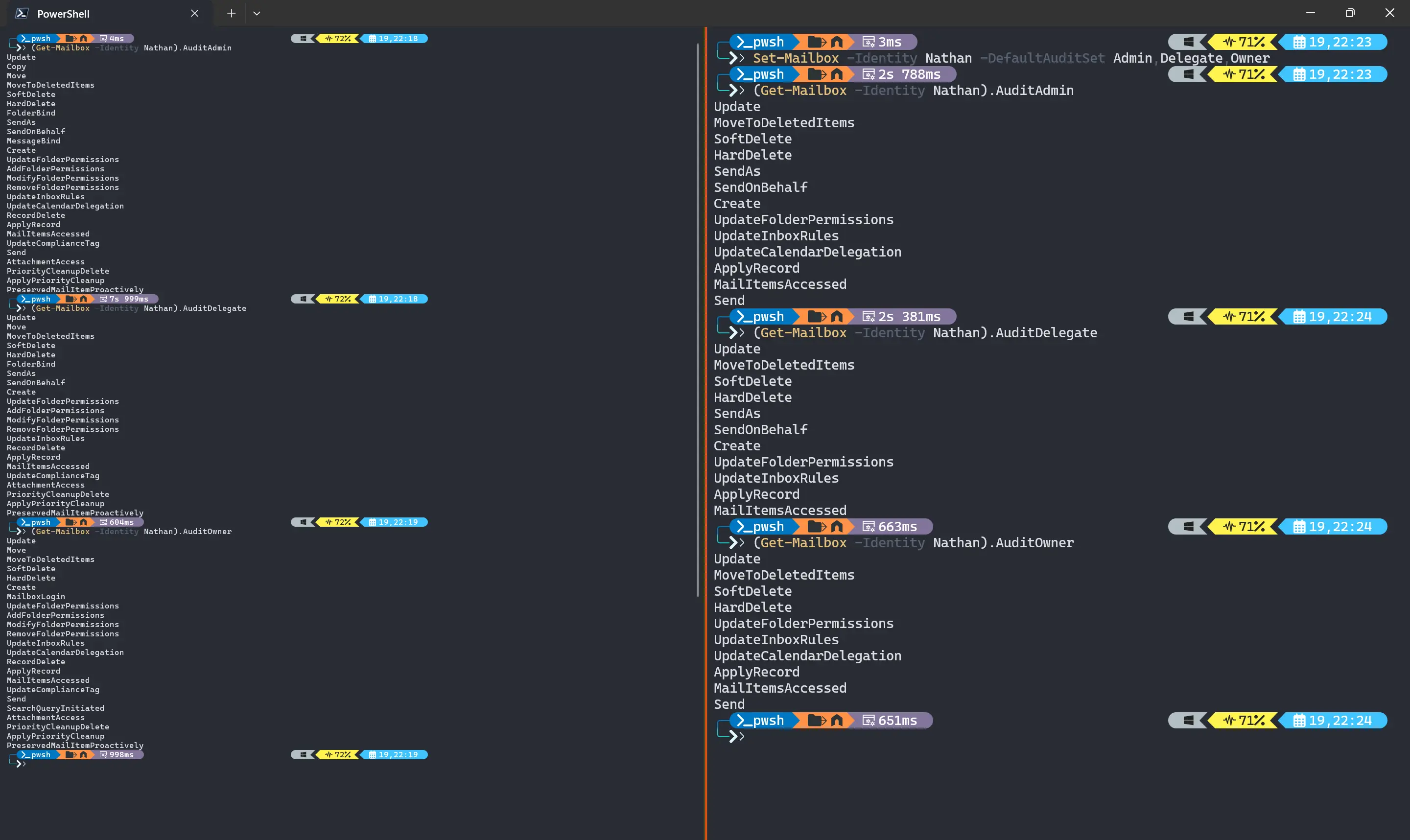Click the Windows logo on the 2s 788ms prompt line
This screenshot has width=1410, height=840.
1188,74
